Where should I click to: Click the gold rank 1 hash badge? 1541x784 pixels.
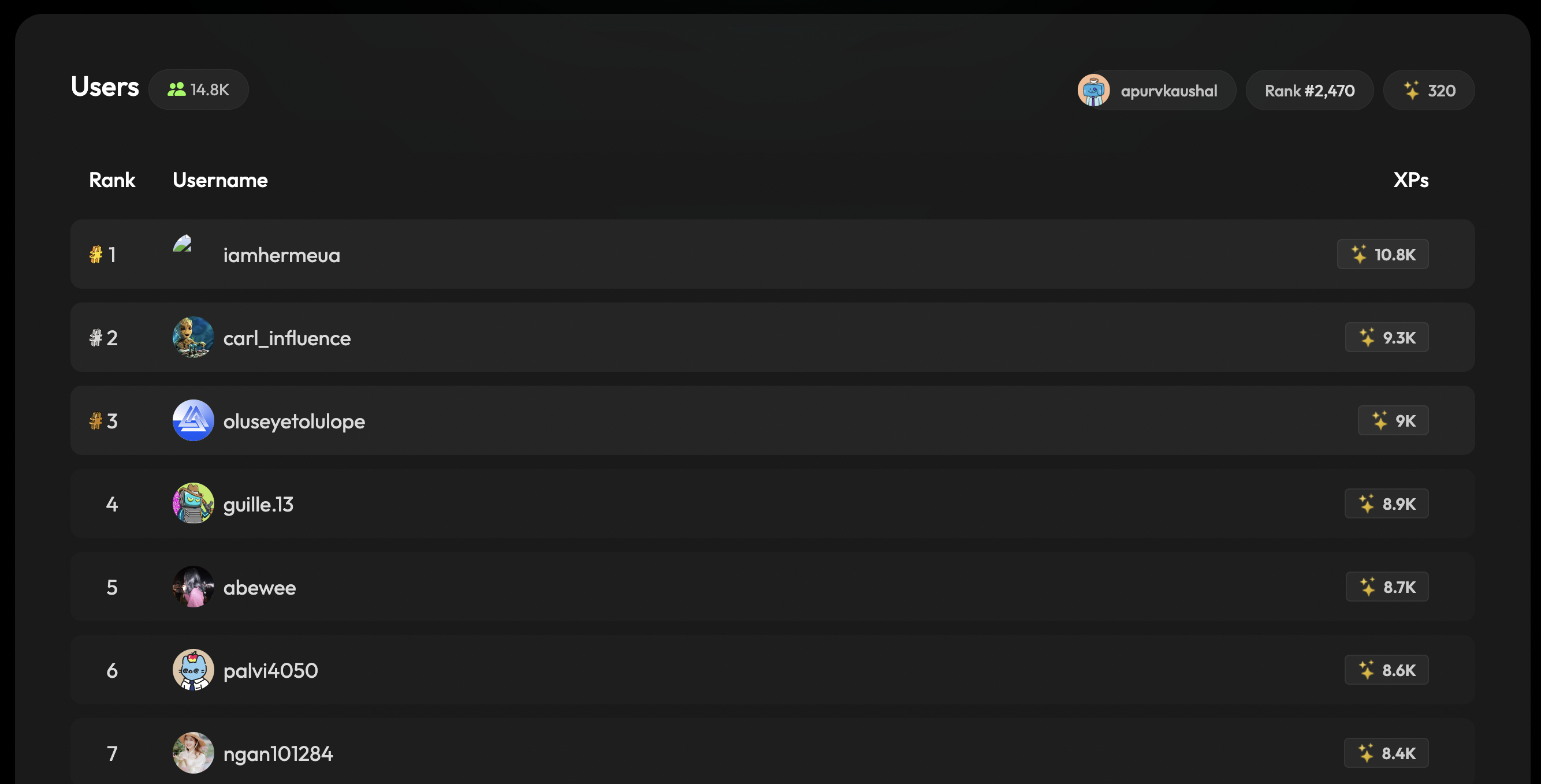(96, 255)
